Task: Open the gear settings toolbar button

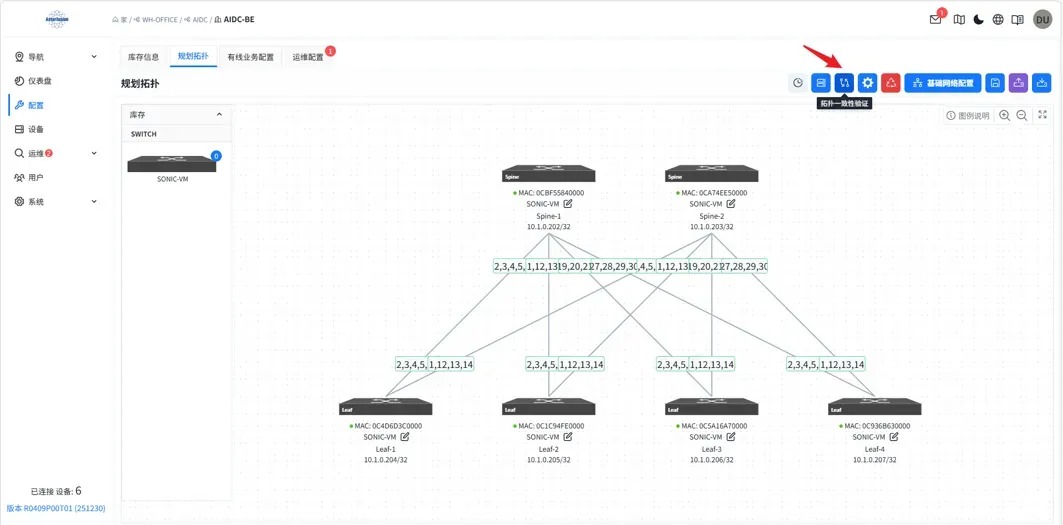Action: point(867,83)
